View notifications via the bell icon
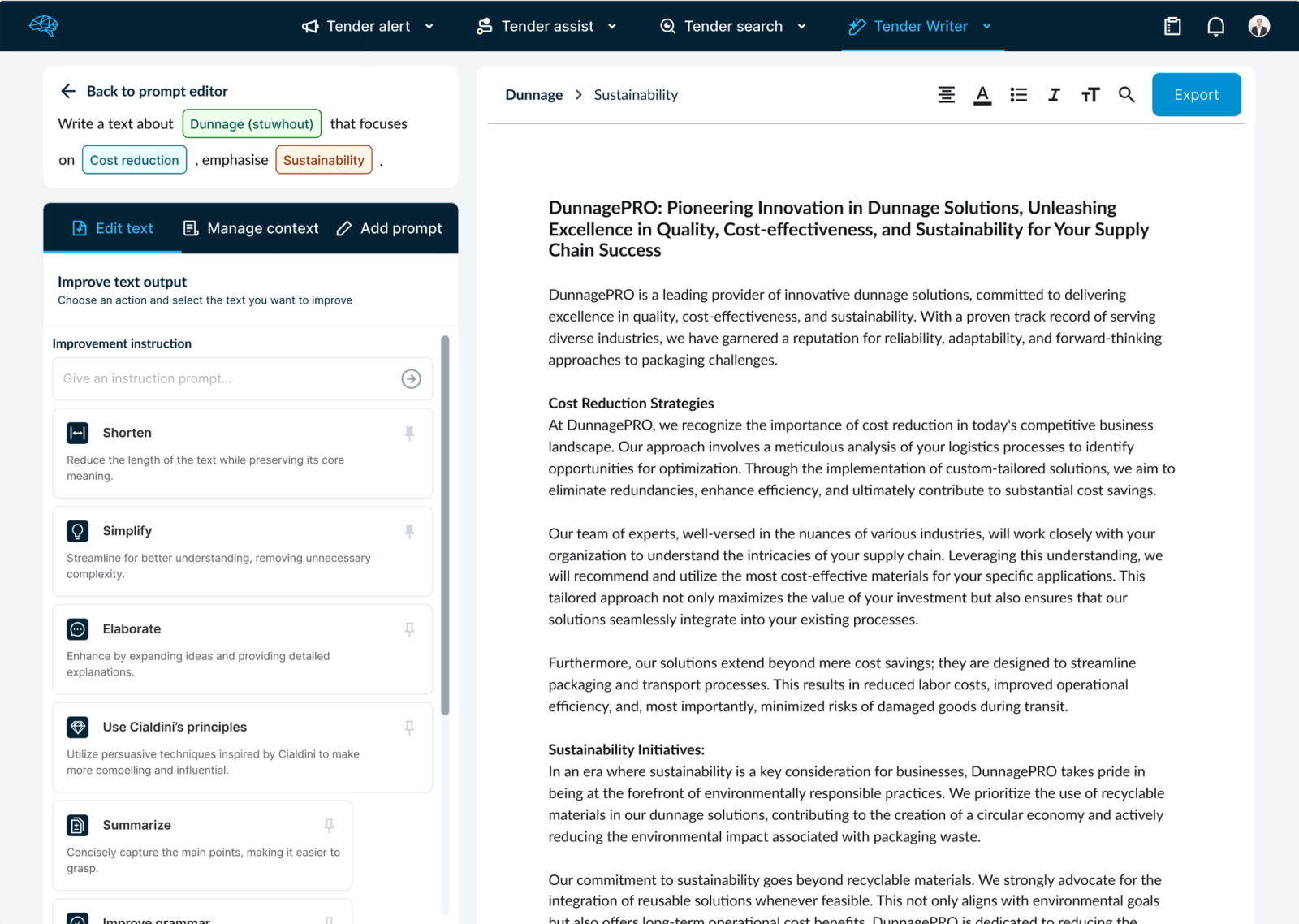 pyautogui.click(x=1215, y=26)
